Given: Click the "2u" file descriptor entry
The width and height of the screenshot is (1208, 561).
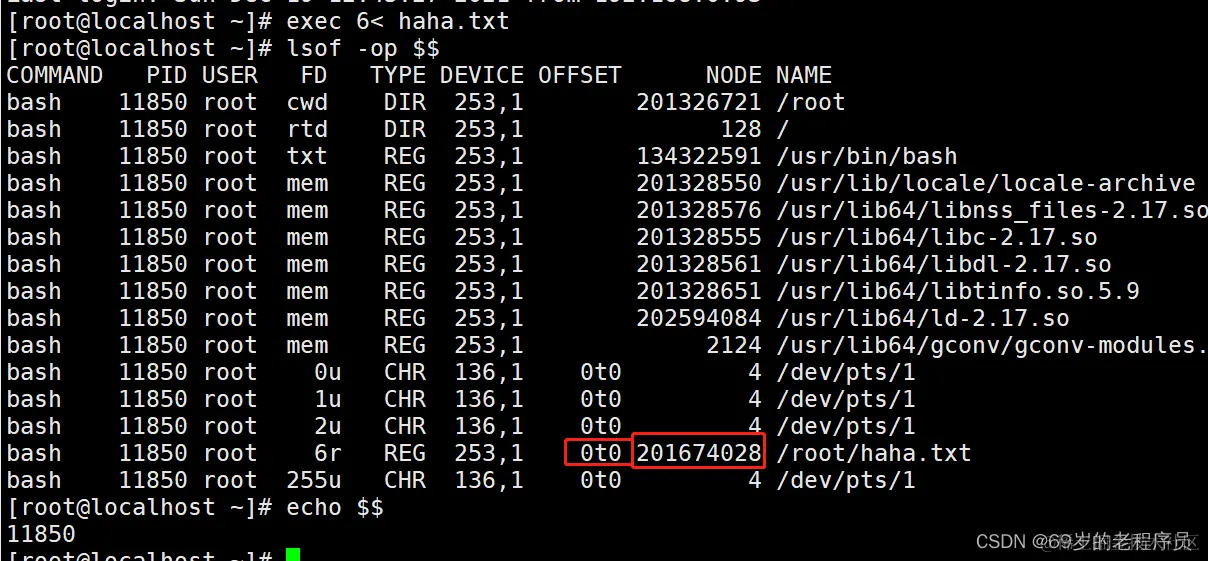Looking at the screenshot, I should (x=328, y=426).
